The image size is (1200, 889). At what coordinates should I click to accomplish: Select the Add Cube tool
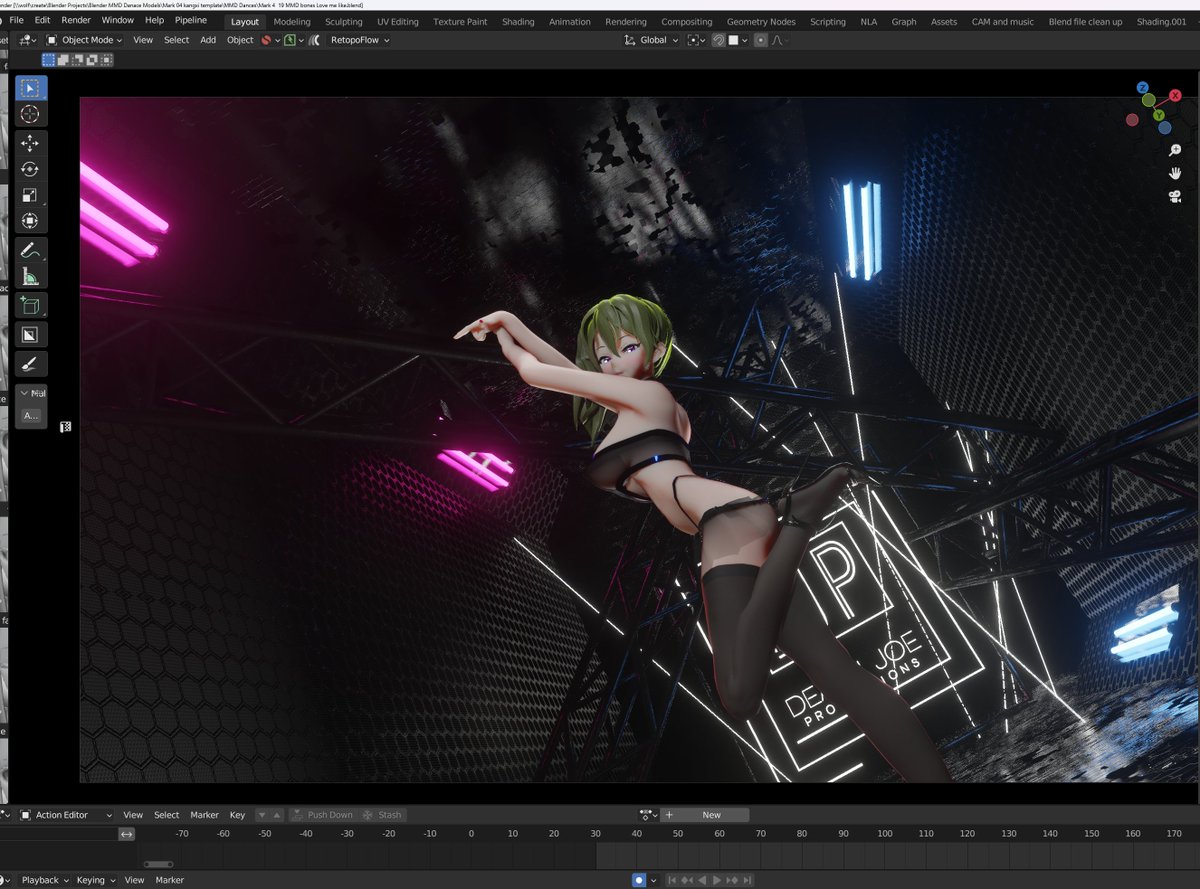pos(30,305)
